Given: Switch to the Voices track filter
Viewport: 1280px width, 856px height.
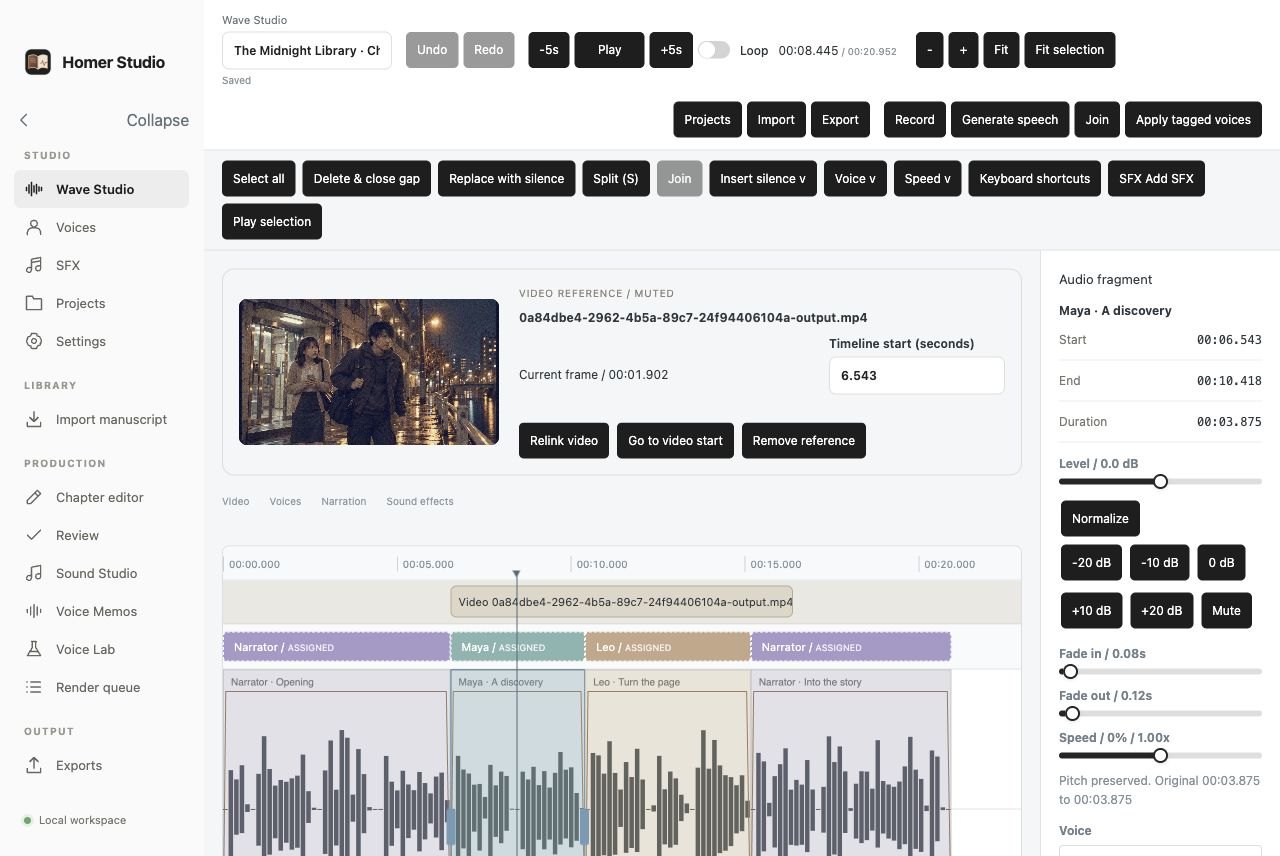Looking at the screenshot, I should [x=285, y=501].
